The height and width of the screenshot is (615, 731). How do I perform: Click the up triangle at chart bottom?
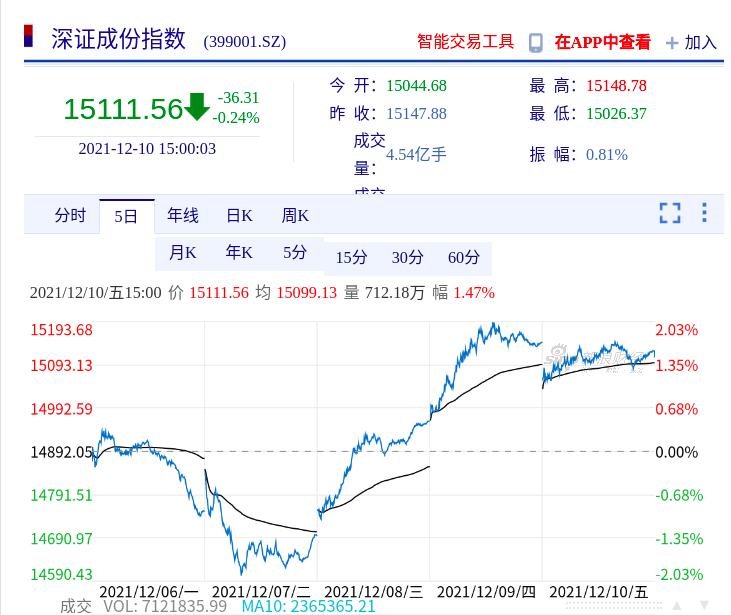(677, 606)
